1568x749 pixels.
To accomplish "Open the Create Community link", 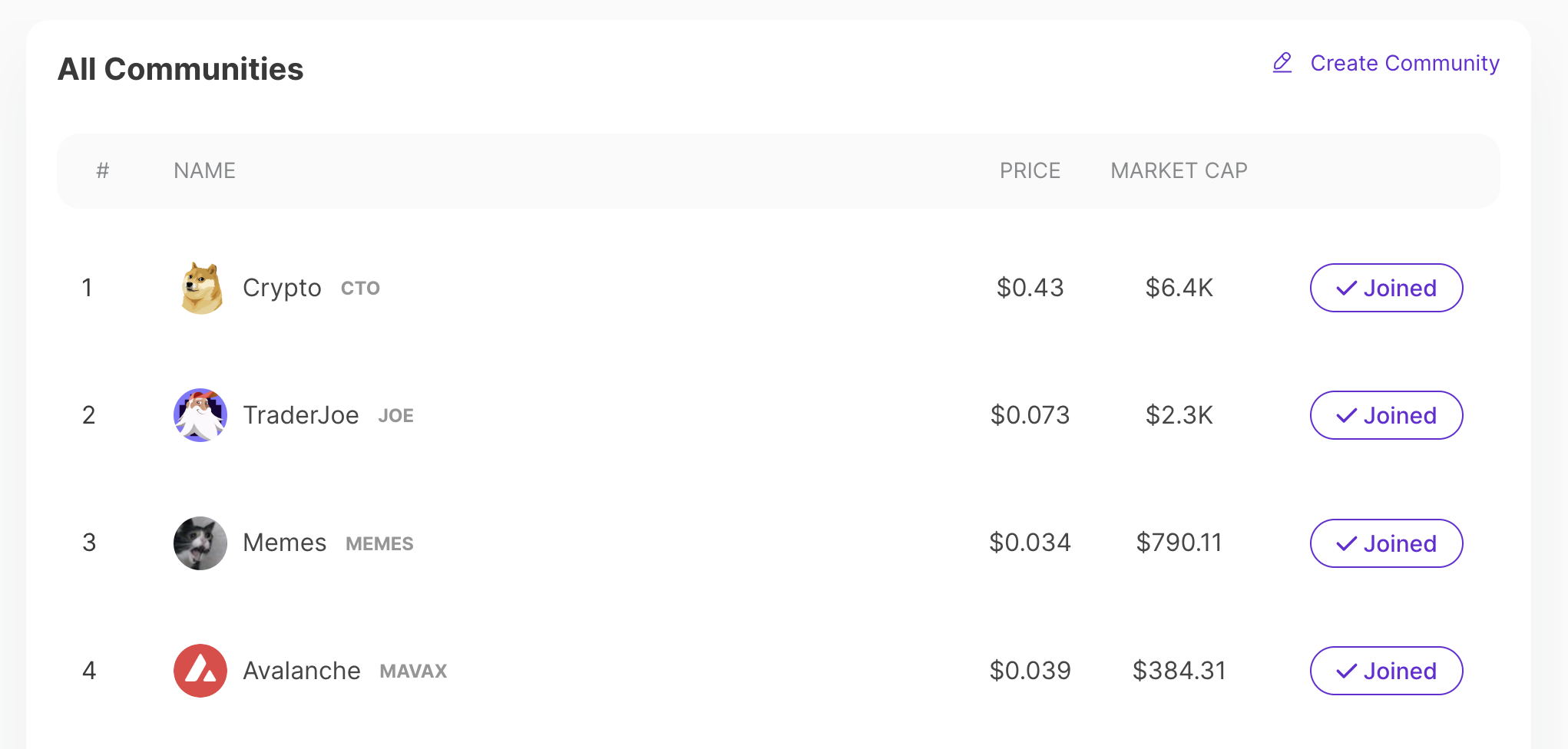I will (x=1404, y=63).
